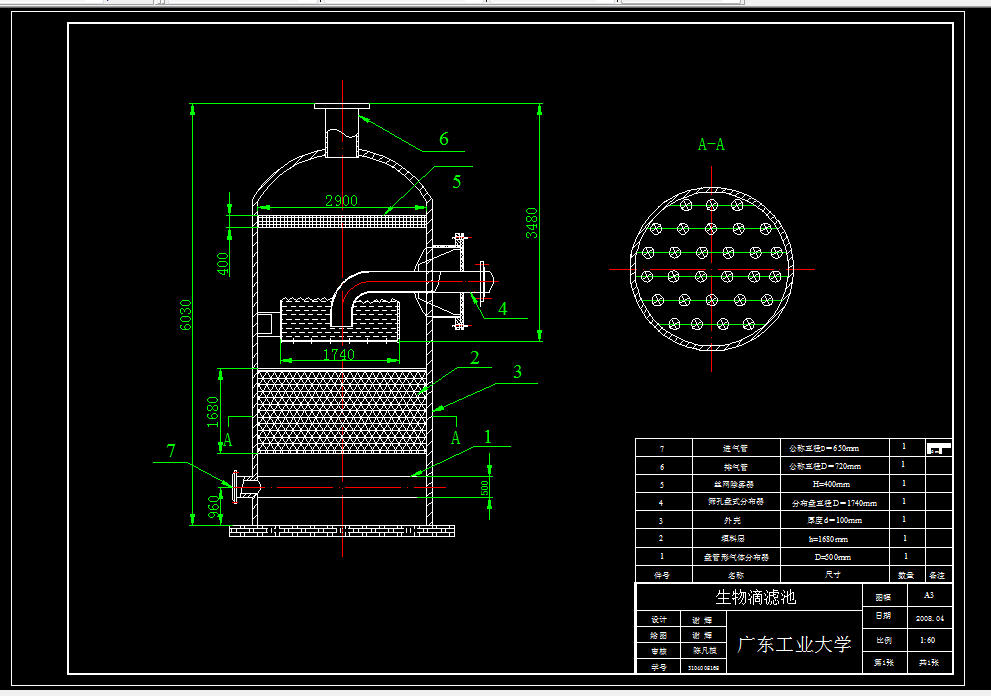Select the 名称 column header
The height and width of the screenshot is (696, 991).
coord(736,575)
